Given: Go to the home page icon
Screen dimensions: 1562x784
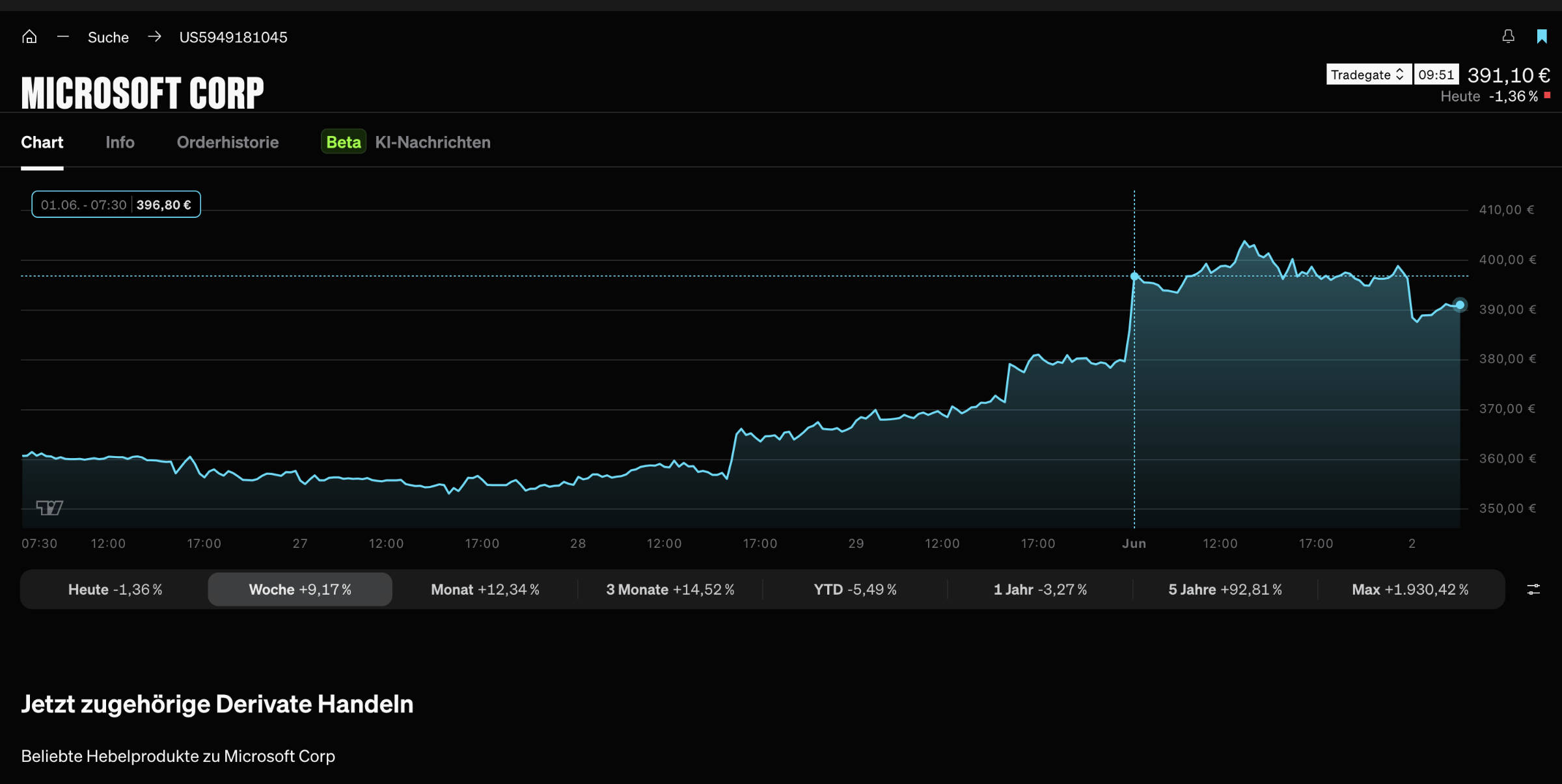Looking at the screenshot, I should tap(29, 36).
